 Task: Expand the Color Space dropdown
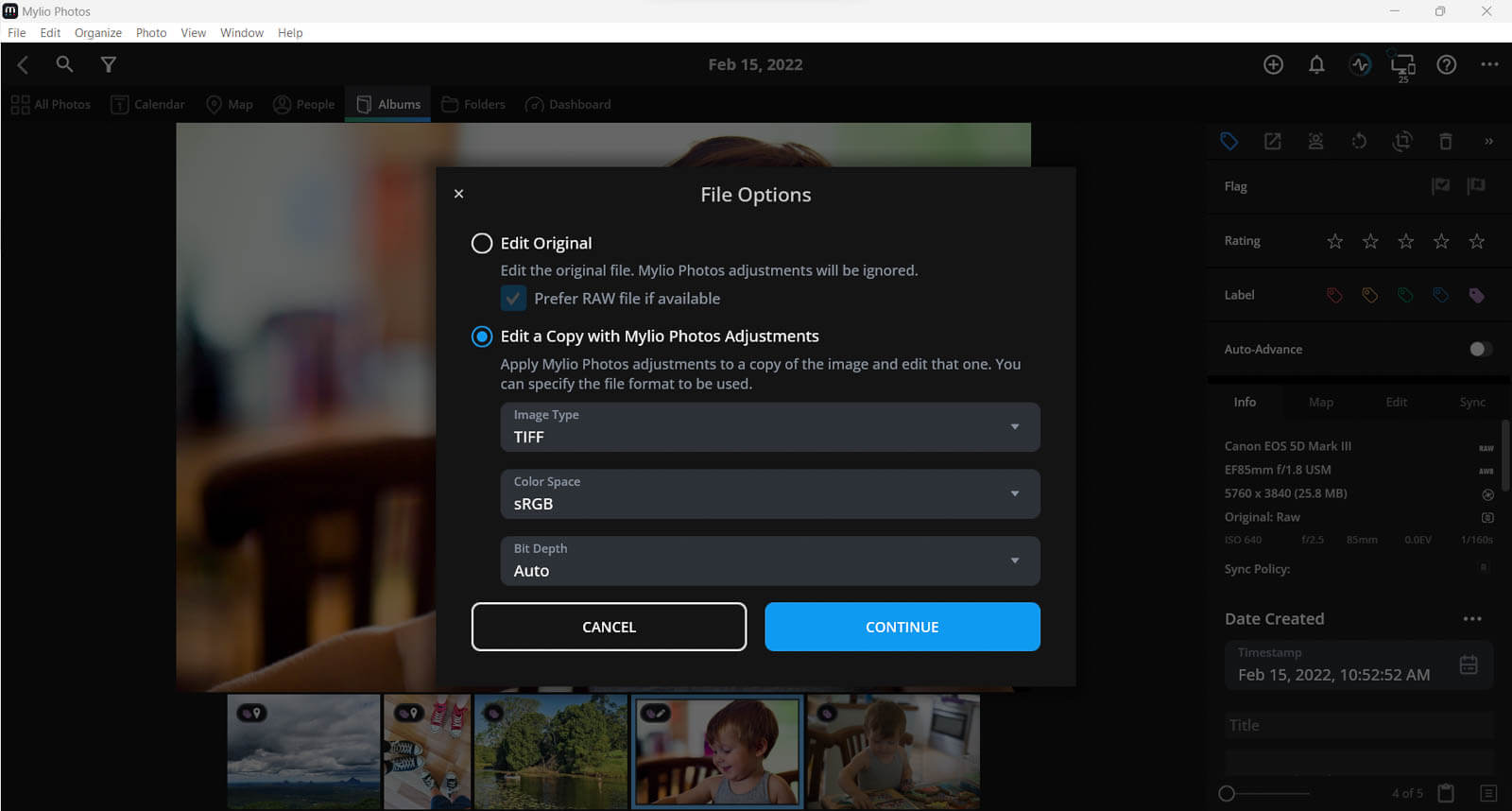tap(769, 493)
